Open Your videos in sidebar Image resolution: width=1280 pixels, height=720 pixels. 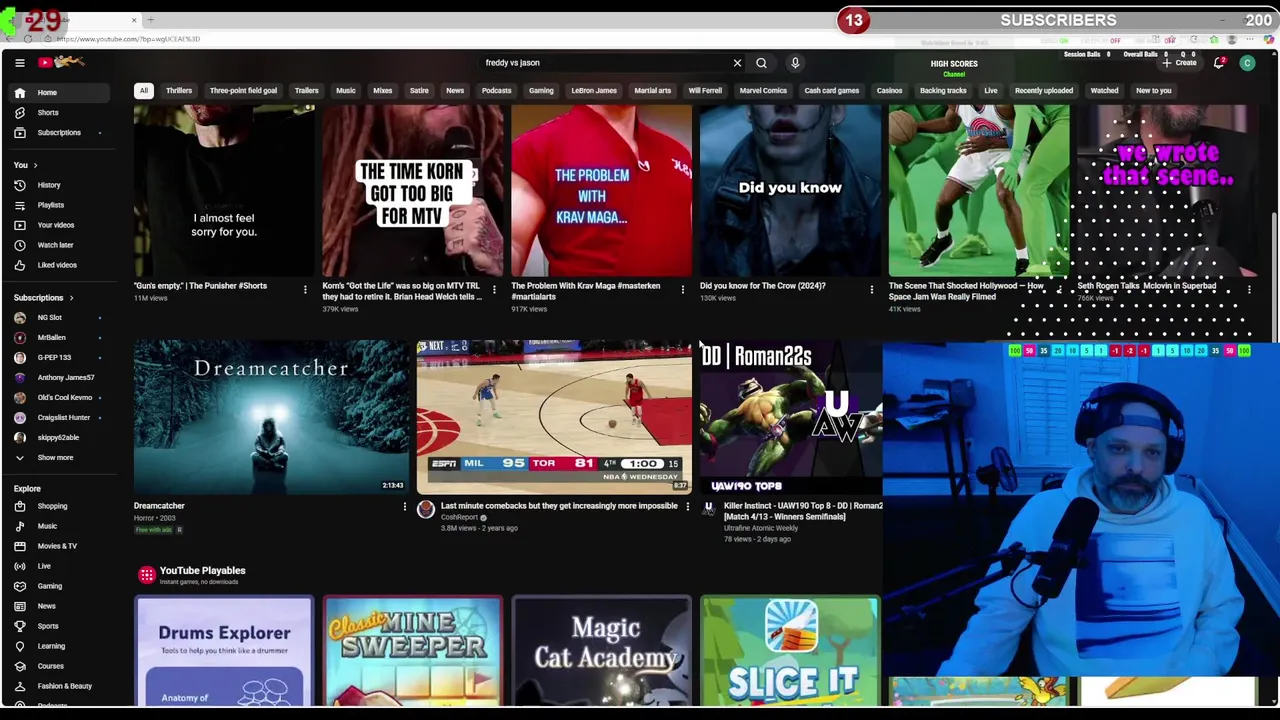pyautogui.click(x=60, y=225)
